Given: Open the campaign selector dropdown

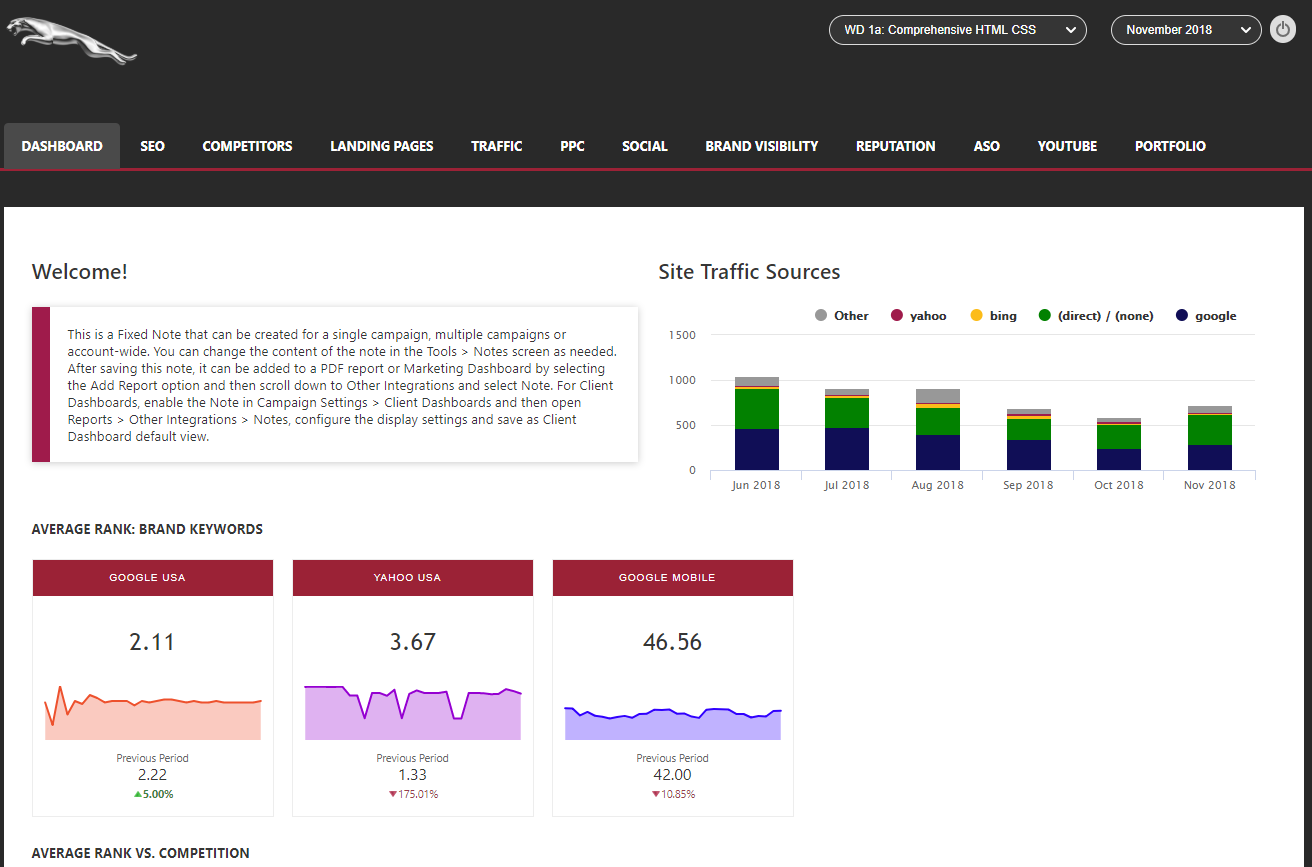Looking at the screenshot, I should pos(957,30).
